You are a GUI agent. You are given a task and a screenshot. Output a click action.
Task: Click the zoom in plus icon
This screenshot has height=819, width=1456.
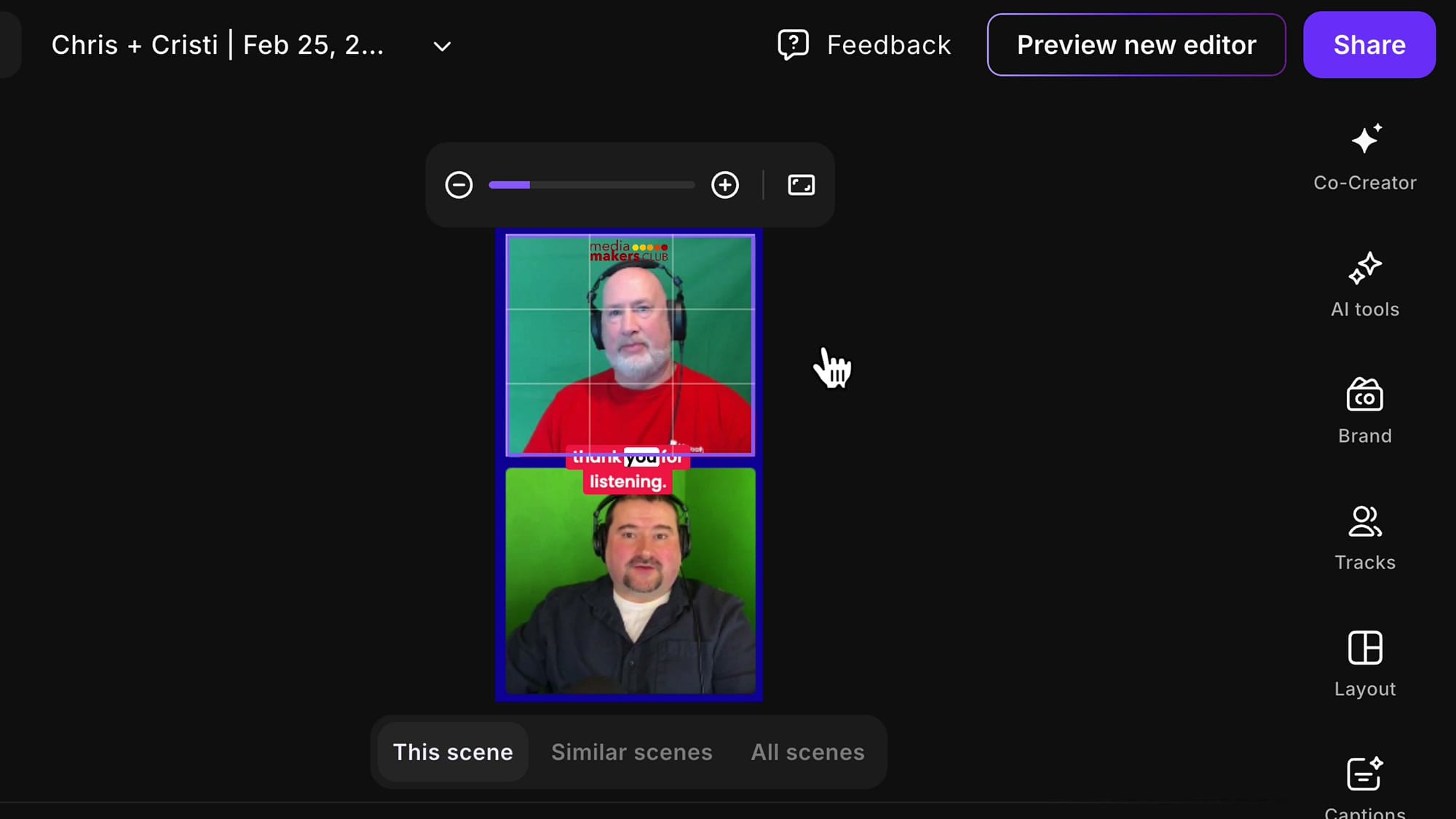point(725,185)
